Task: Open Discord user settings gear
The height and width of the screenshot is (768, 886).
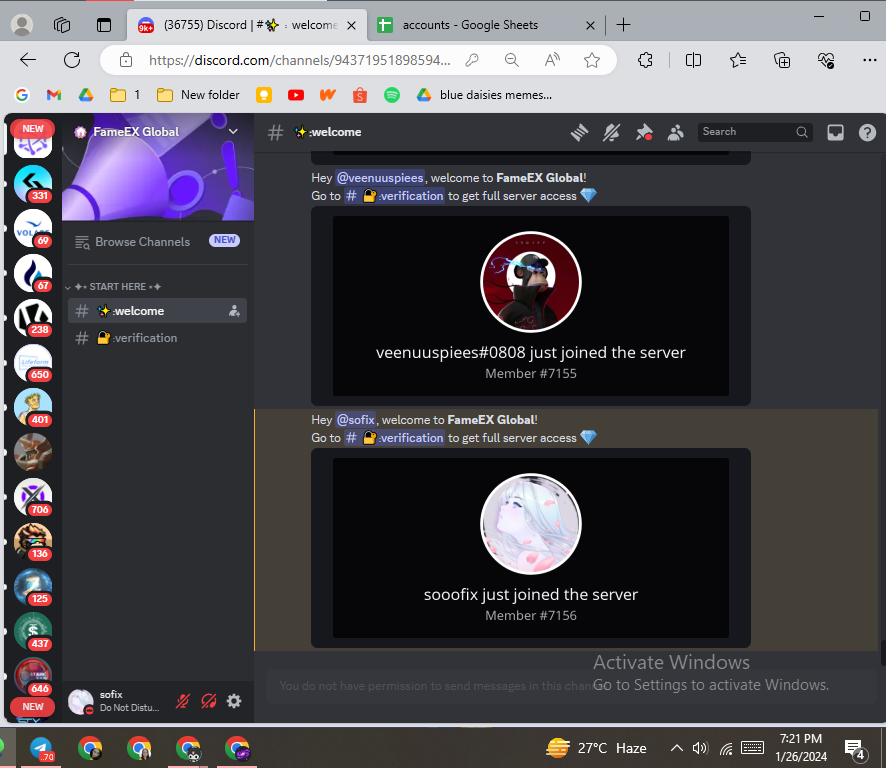Action: [x=234, y=701]
